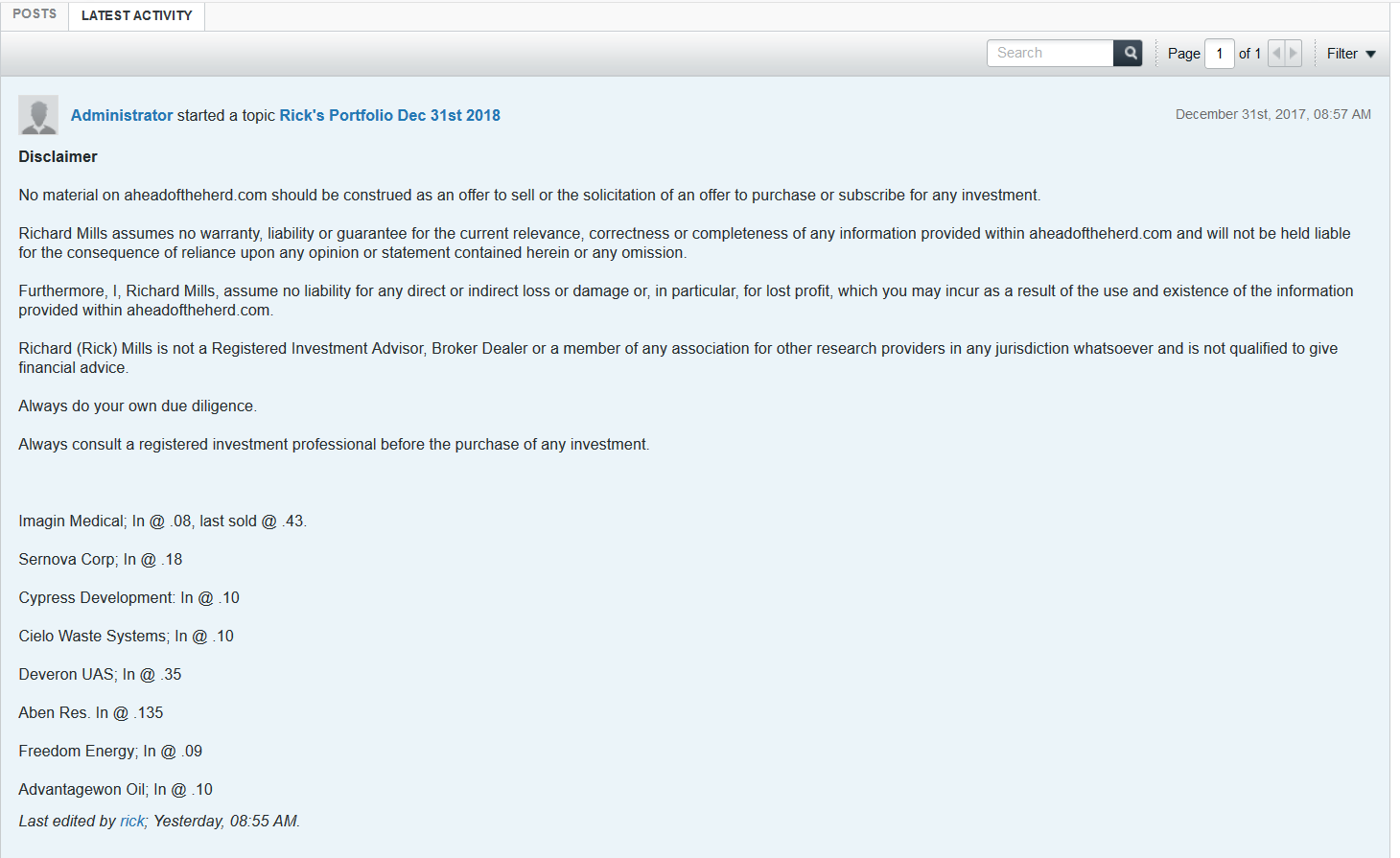Click the line 'Imagin Medical; In @ .08'

(163, 521)
